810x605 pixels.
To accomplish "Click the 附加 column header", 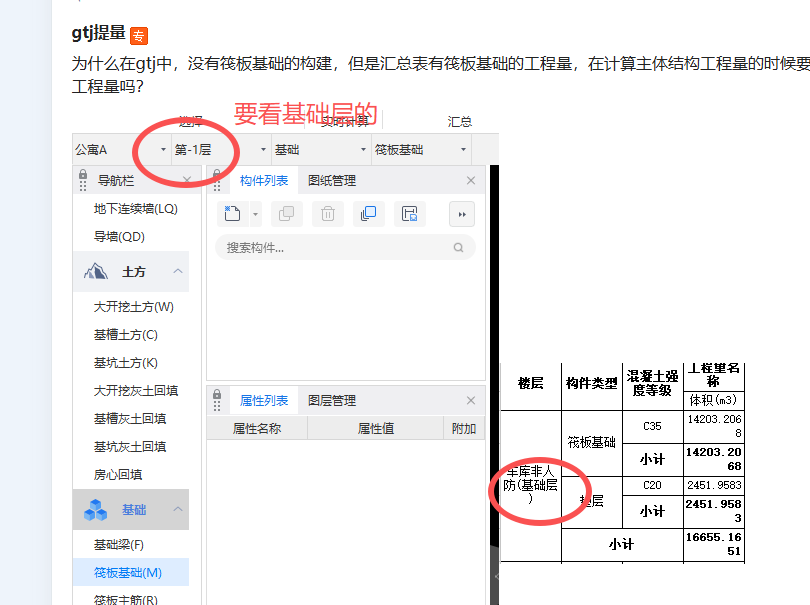I will click(464, 428).
